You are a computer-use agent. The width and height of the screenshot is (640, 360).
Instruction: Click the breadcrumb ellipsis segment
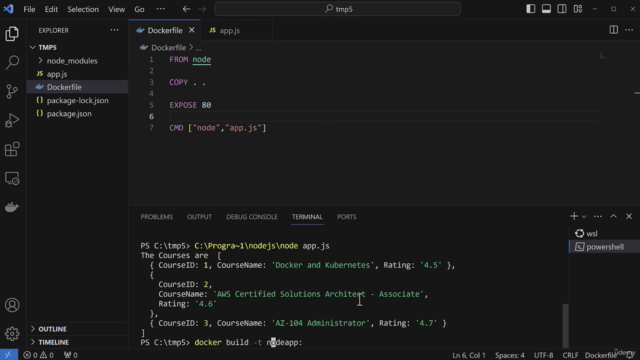[x=198, y=48]
